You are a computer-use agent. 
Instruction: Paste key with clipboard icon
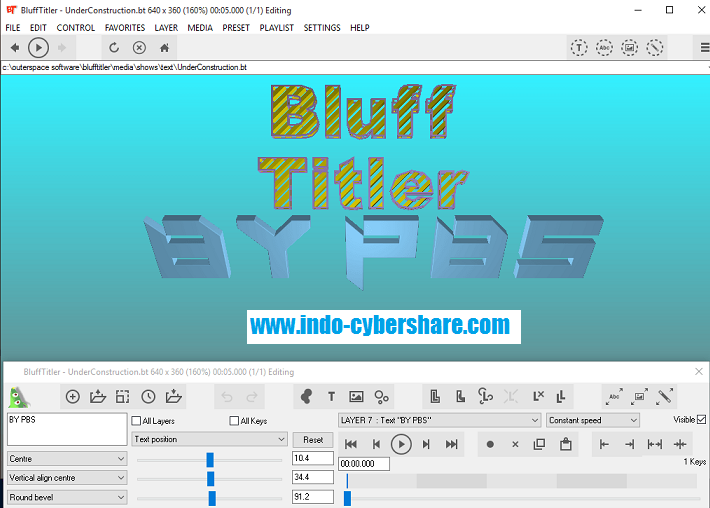coord(566,444)
